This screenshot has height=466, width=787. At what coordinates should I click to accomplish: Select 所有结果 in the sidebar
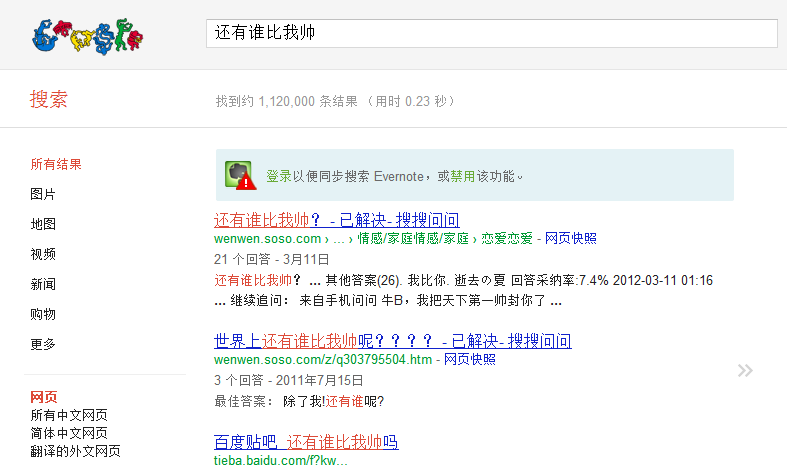(x=56, y=164)
